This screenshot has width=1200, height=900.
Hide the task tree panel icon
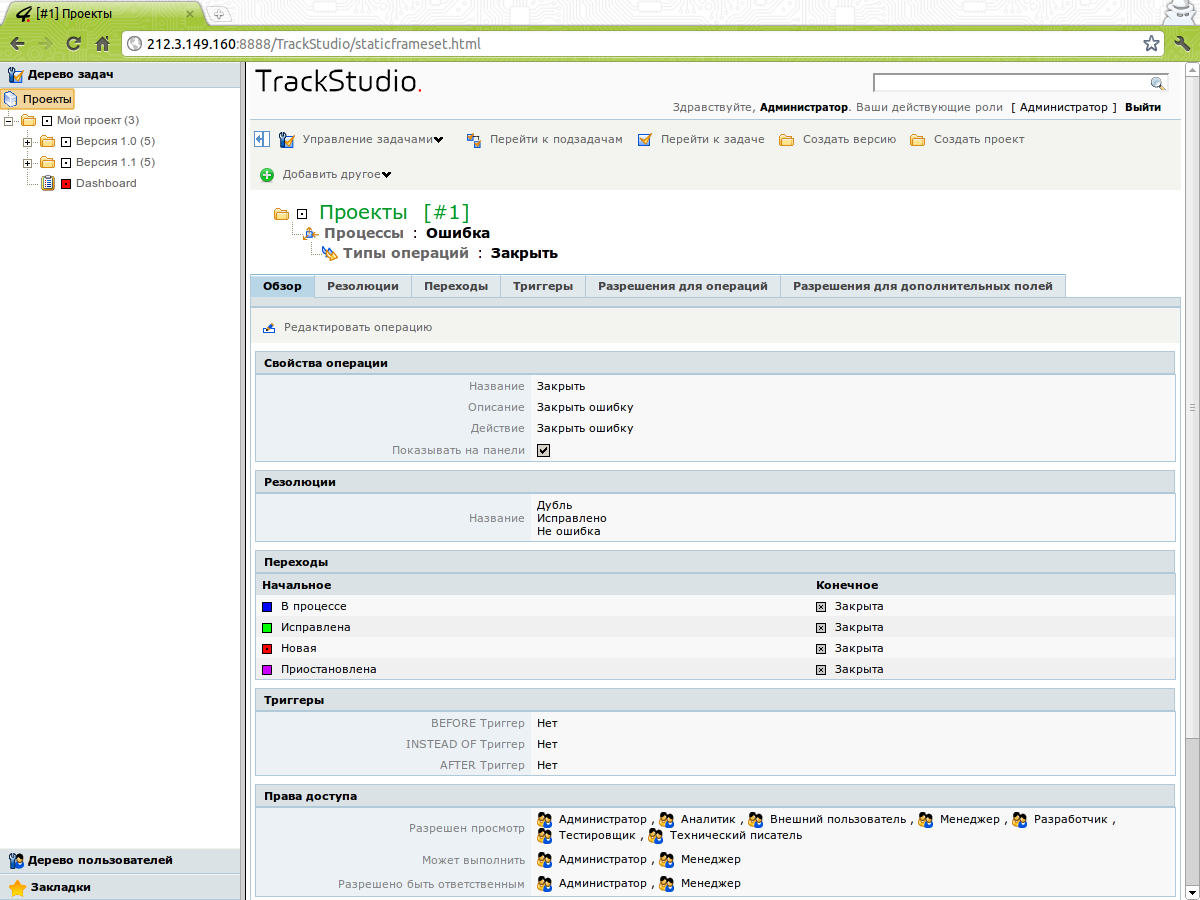coord(262,139)
